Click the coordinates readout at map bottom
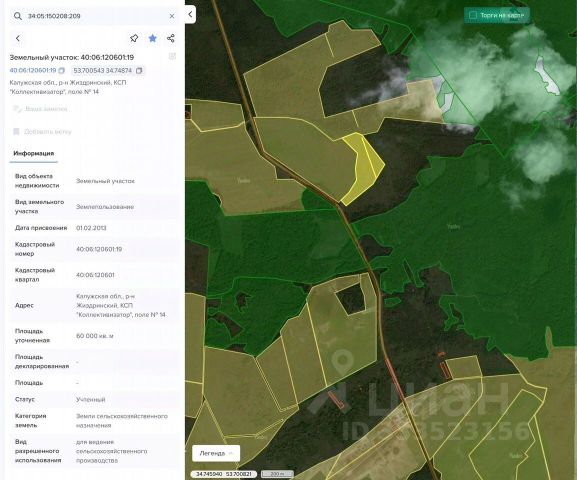 tap(223, 474)
